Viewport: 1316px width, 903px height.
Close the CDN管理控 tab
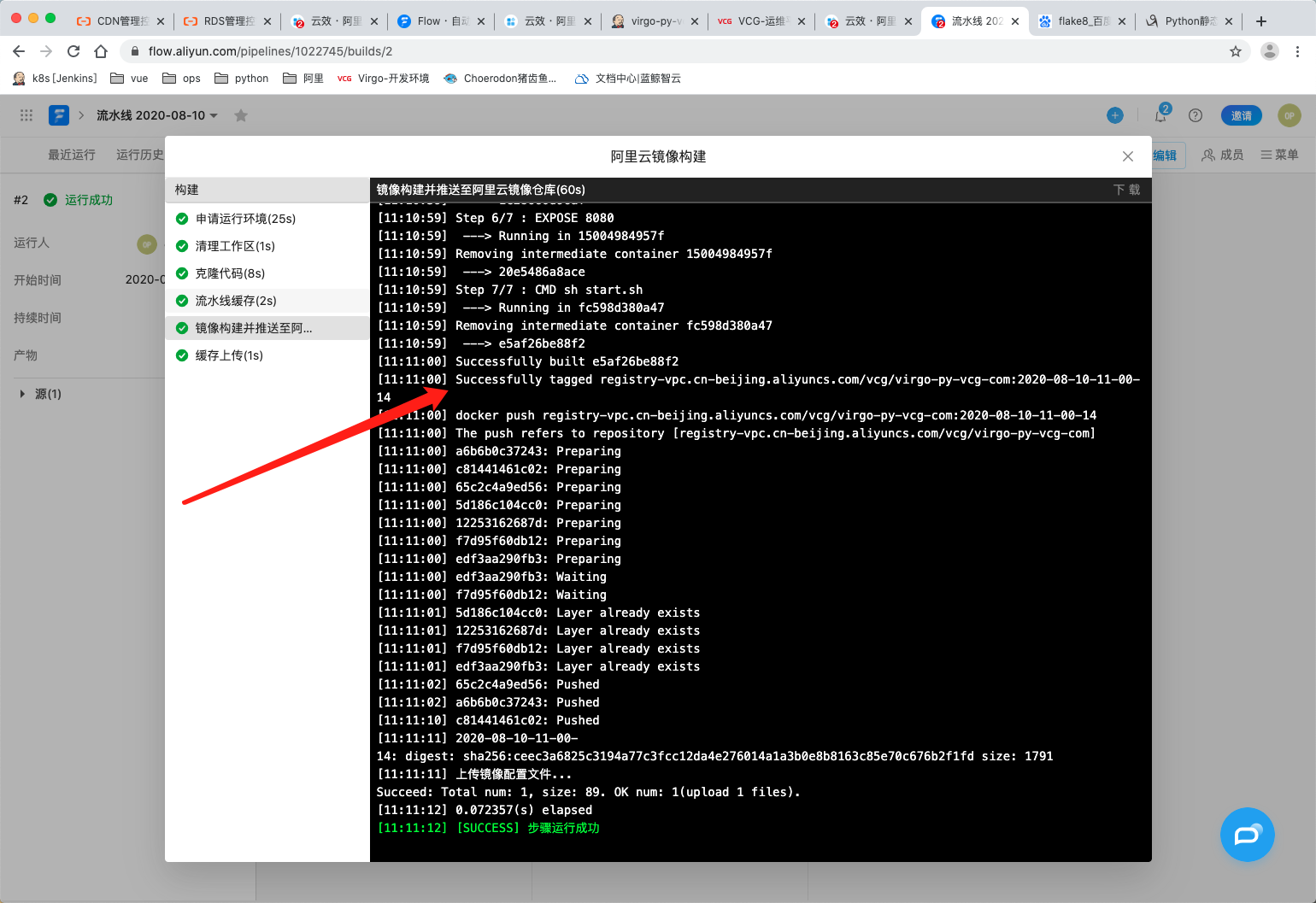(161, 21)
